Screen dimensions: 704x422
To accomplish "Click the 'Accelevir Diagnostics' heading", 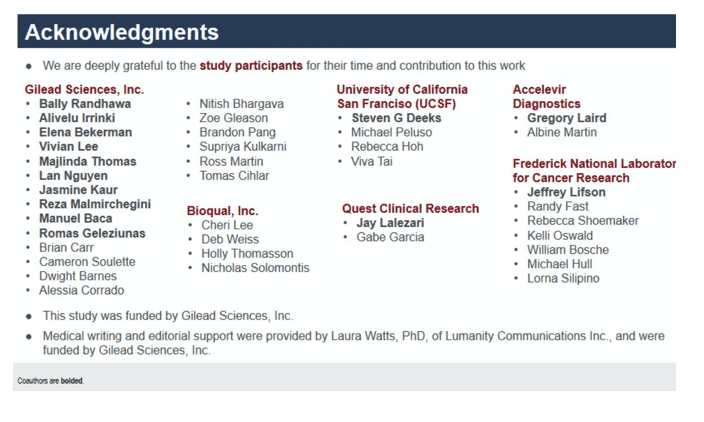I will (x=546, y=97).
